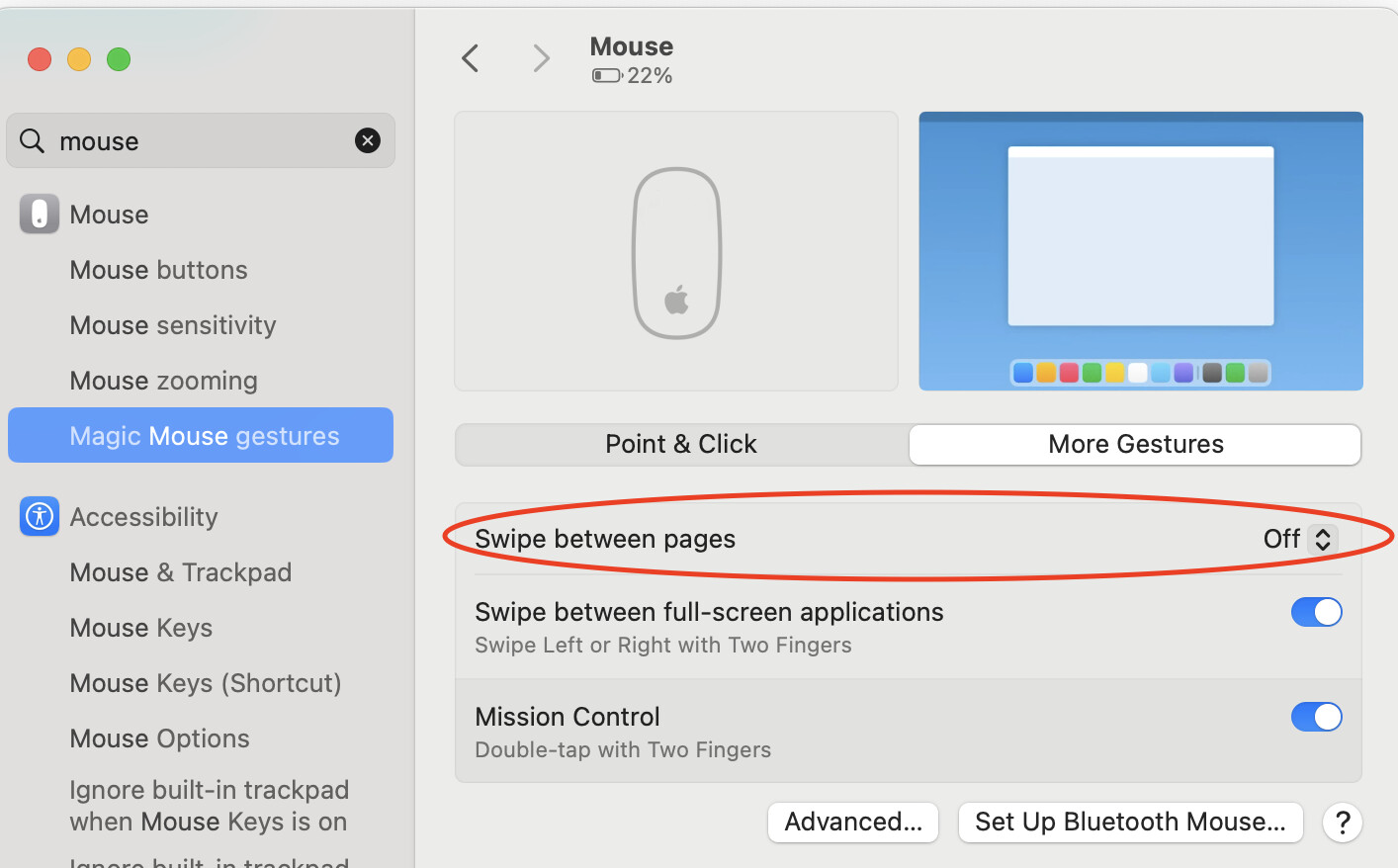Select Magic Mouse gestures result
Viewport: 1398px width, 868px height.
point(201,435)
